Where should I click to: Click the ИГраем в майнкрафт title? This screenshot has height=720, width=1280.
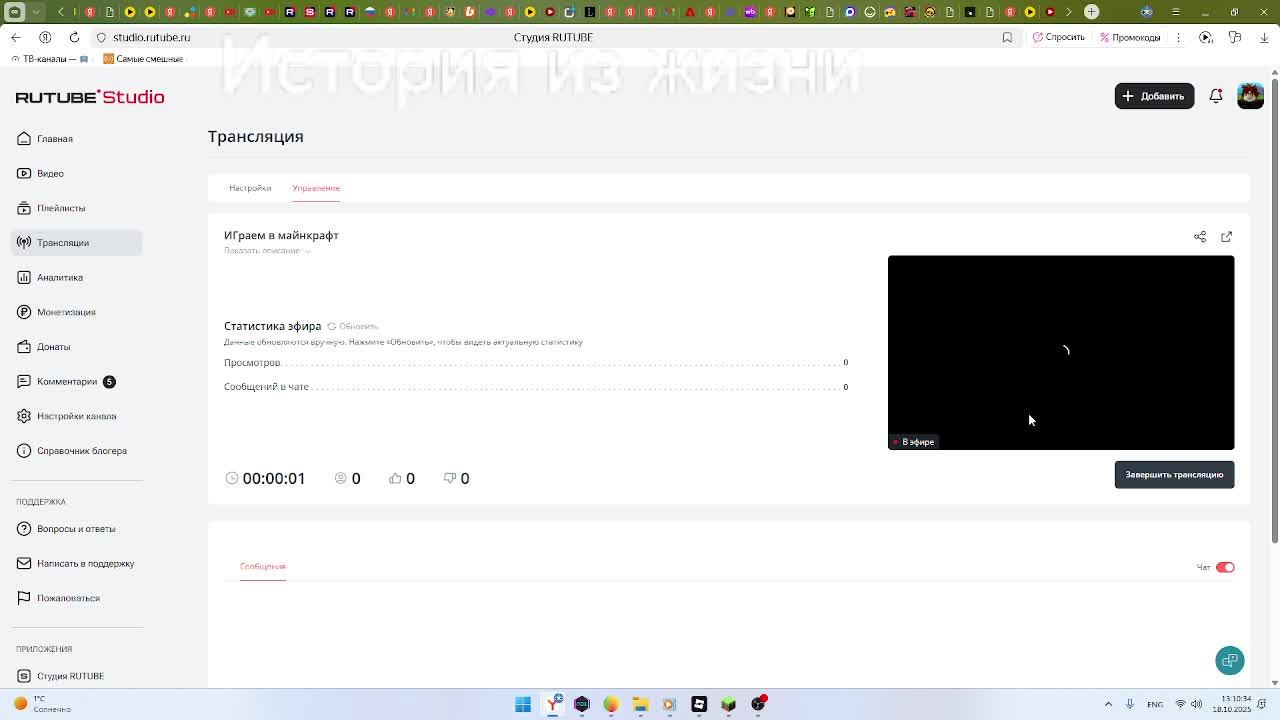coord(281,235)
